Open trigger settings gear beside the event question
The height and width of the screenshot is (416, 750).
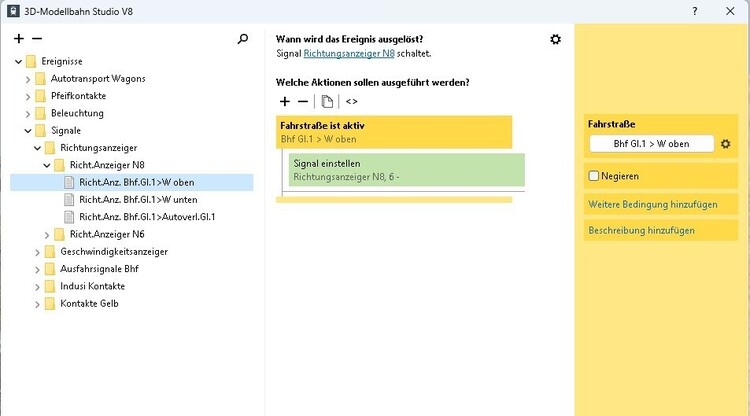[555, 39]
